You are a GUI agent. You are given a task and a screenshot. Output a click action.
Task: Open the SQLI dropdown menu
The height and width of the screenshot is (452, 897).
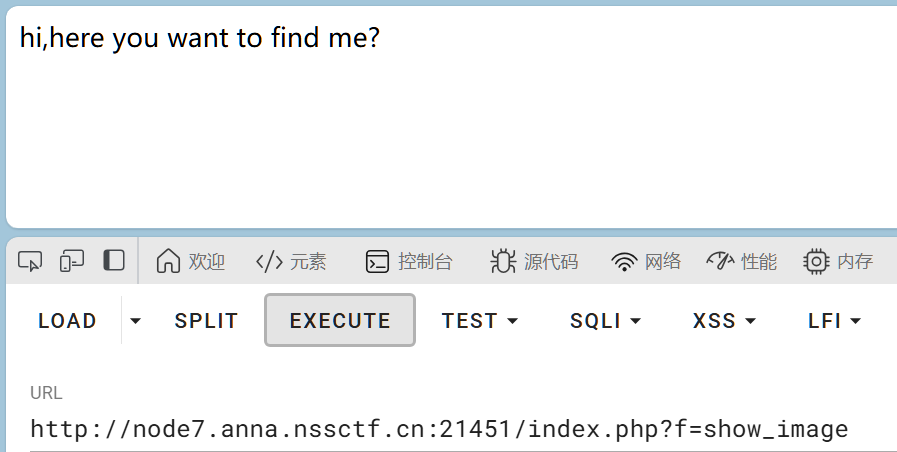click(x=606, y=321)
